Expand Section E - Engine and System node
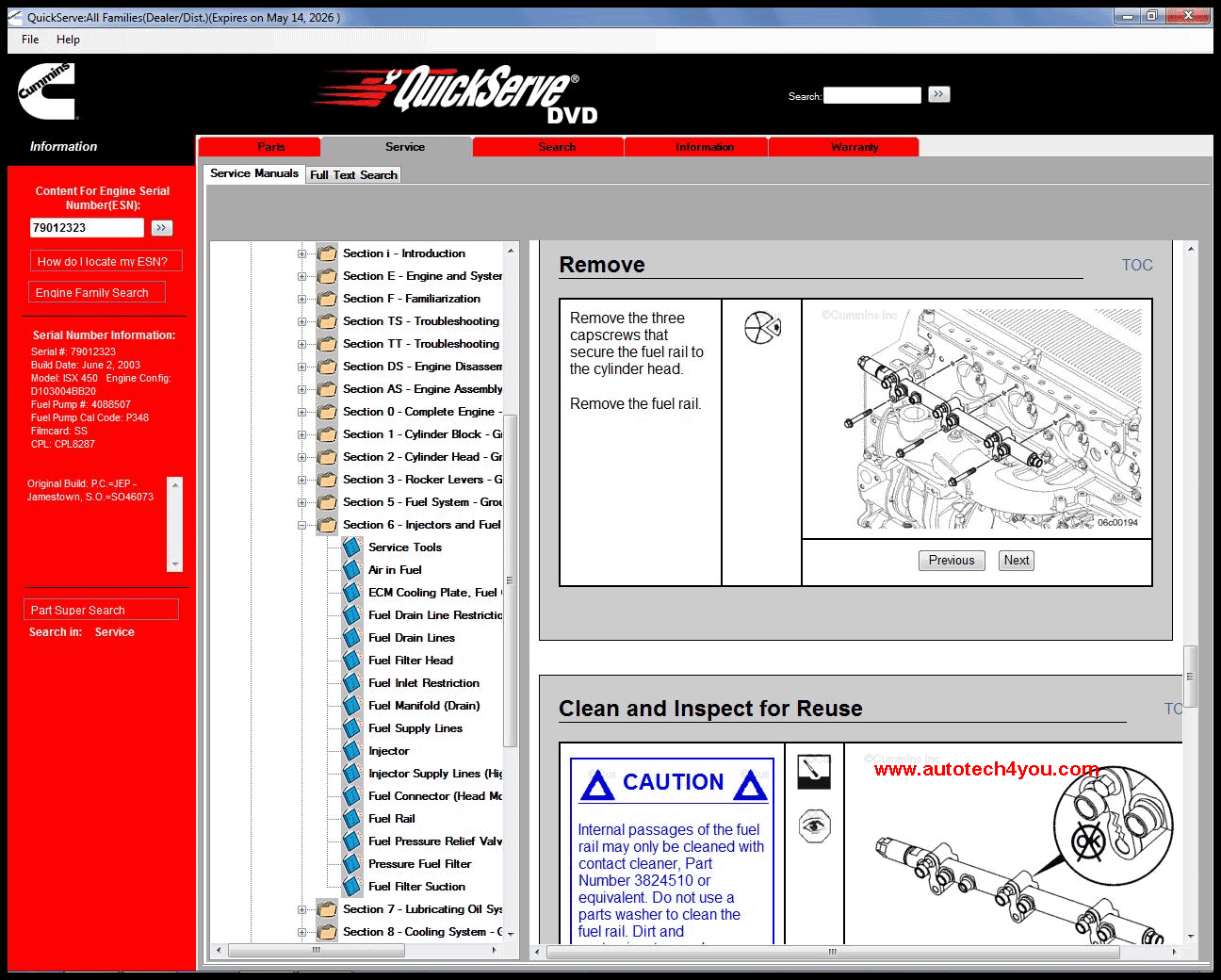Viewport: 1221px width, 980px height. (x=302, y=276)
